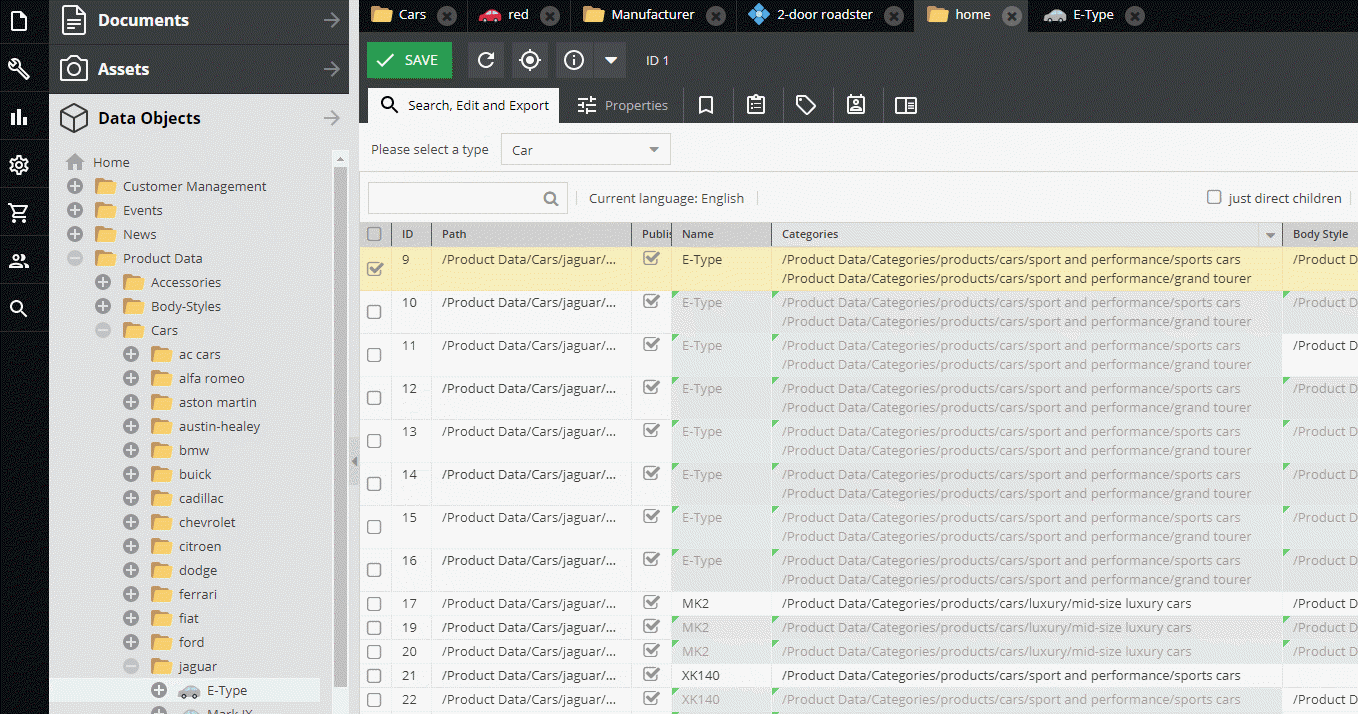Open the tag icon tab
Image resolution: width=1358 pixels, height=714 pixels.
pos(806,105)
